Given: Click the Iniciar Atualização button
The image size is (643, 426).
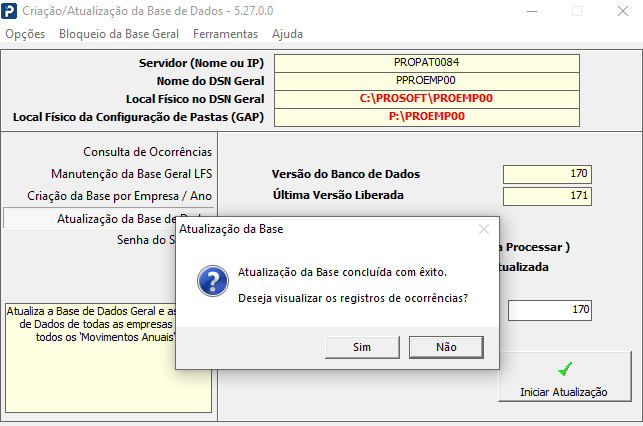Looking at the screenshot, I should (565, 376).
